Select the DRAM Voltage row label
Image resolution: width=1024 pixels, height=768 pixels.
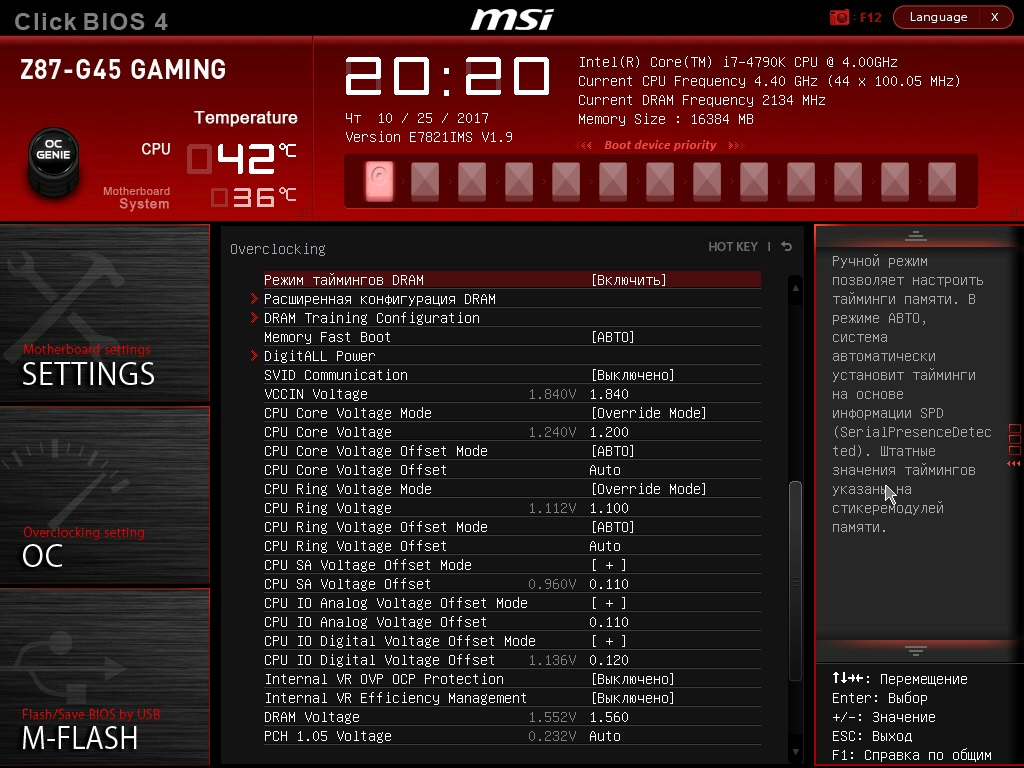pyautogui.click(x=312, y=716)
